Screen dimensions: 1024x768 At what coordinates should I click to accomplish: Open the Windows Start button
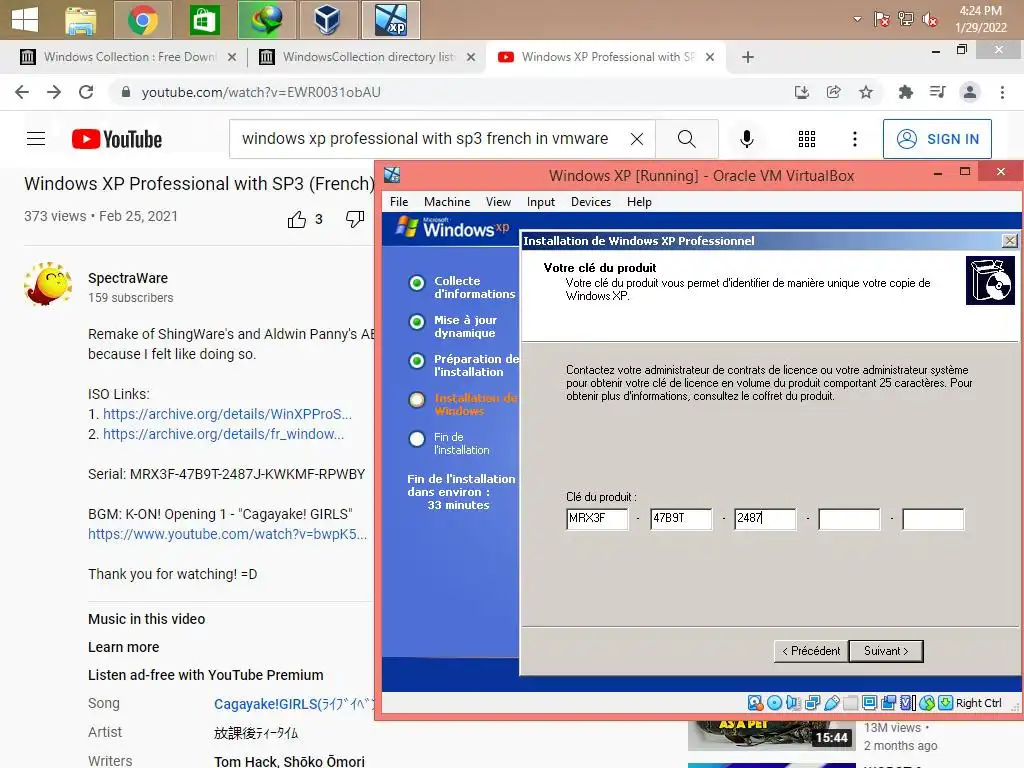pos(24,20)
